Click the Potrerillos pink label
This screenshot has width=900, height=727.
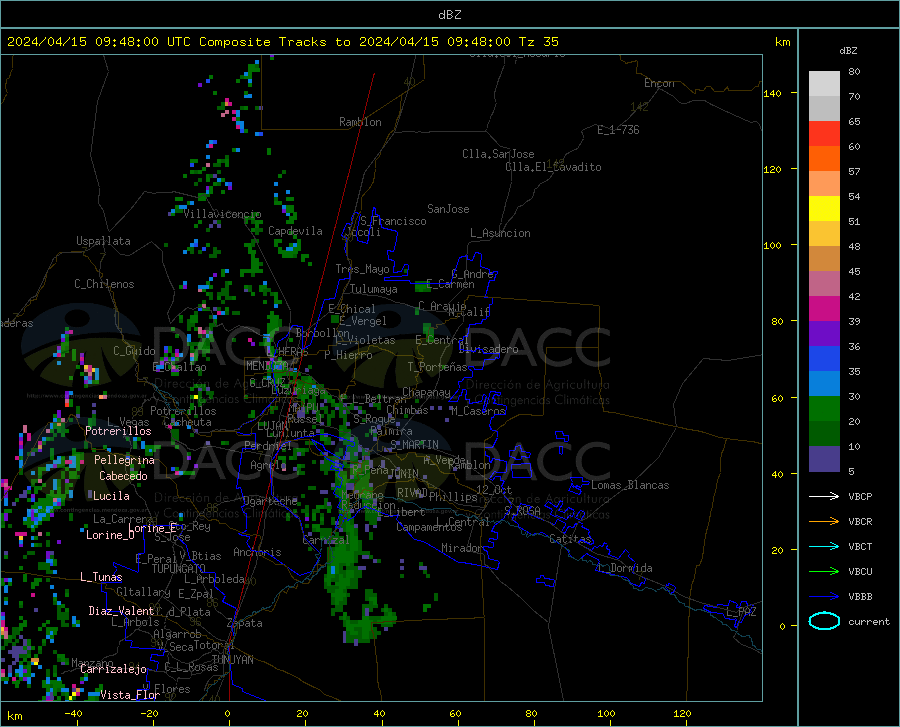click(118, 431)
